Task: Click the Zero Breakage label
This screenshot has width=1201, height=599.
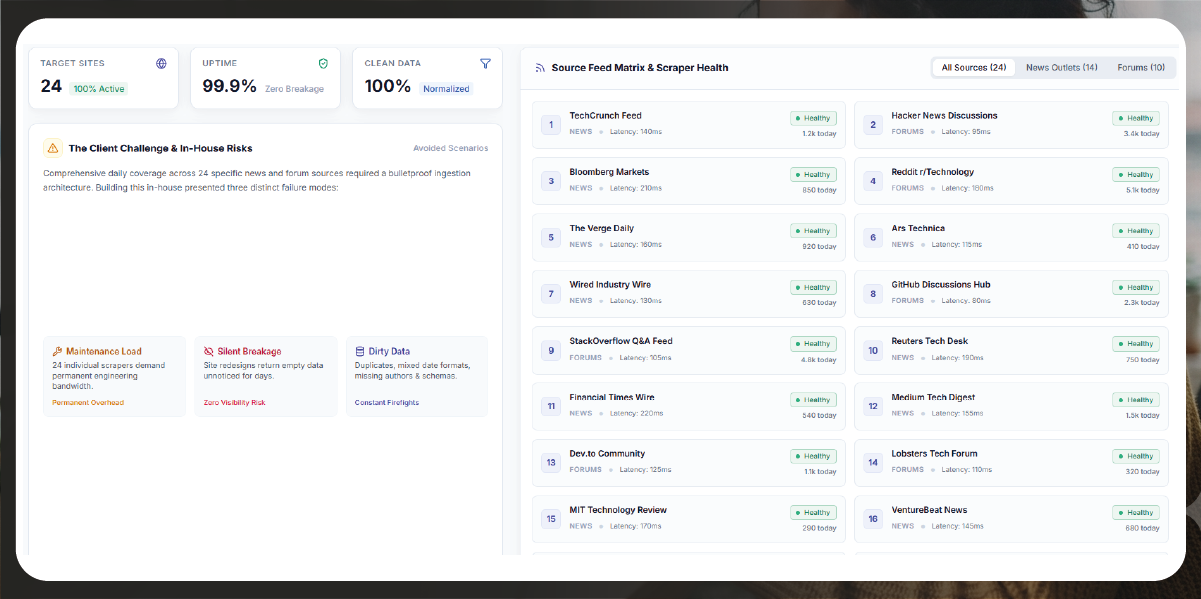Action: 294,89
